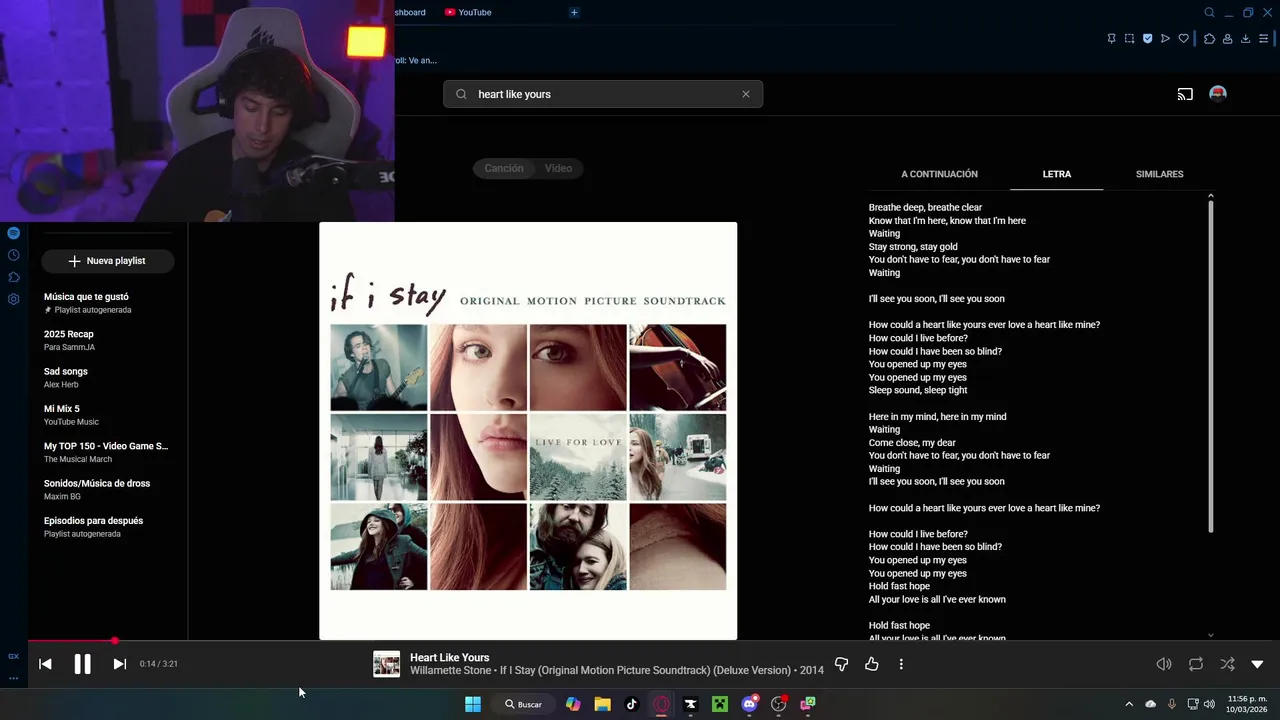The height and width of the screenshot is (720, 1280).
Task: Click the send/flow arrow icon in toolbar
Action: tap(1165, 39)
